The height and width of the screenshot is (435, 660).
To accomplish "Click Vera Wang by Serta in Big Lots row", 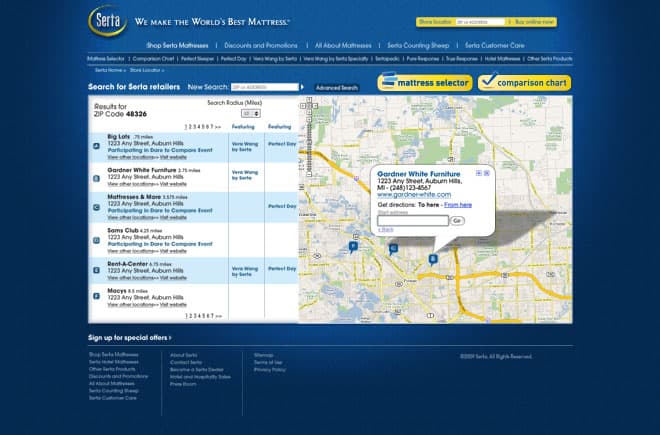I will click(245, 147).
